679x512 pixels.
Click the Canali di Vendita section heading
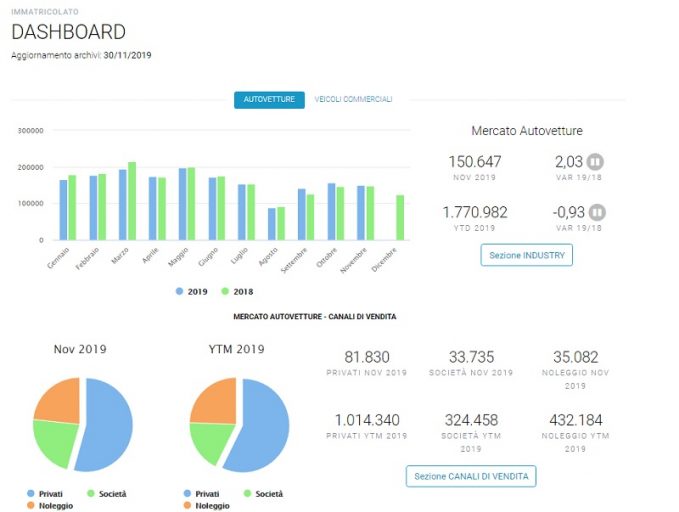pos(314,317)
